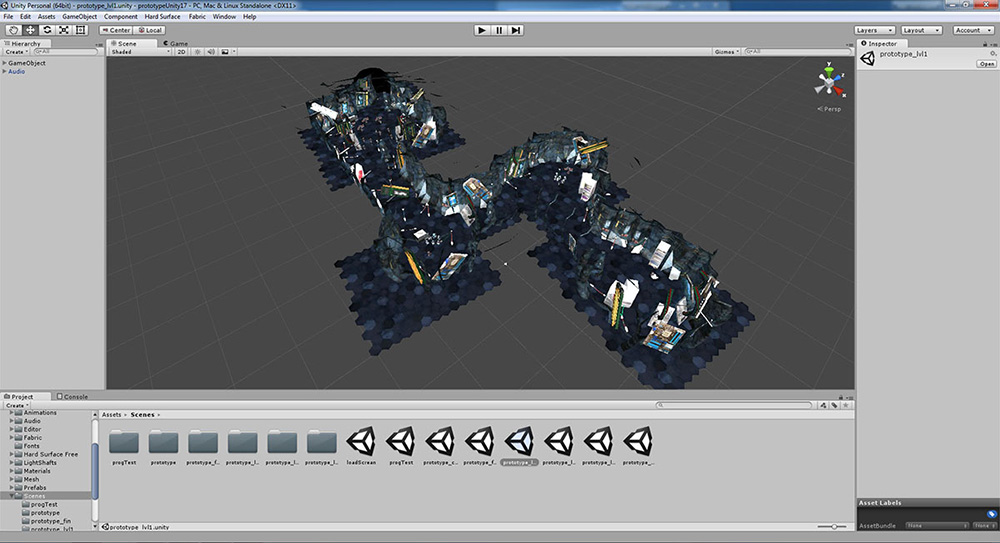1000x543 pixels.
Task: Select the Hand tool in toolbar
Action: coord(13,30)
